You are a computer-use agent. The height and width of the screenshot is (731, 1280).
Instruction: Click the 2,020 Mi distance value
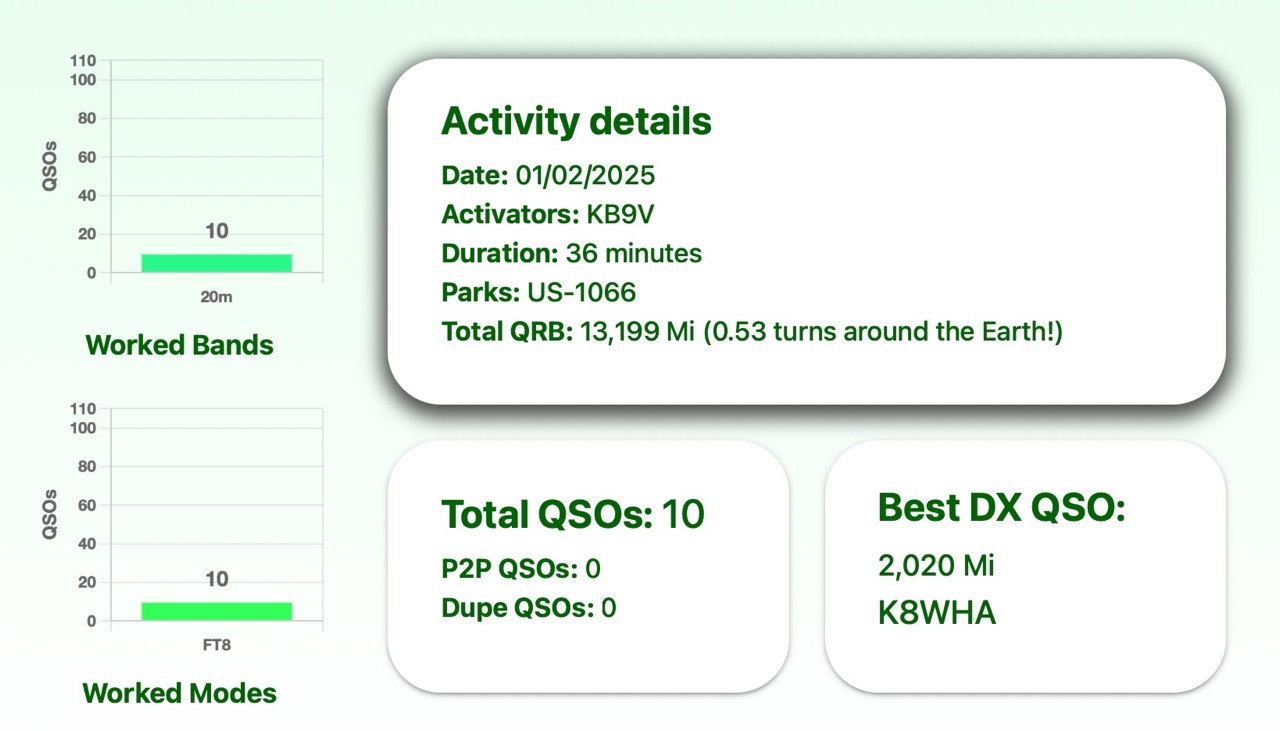tap(936, 566)
